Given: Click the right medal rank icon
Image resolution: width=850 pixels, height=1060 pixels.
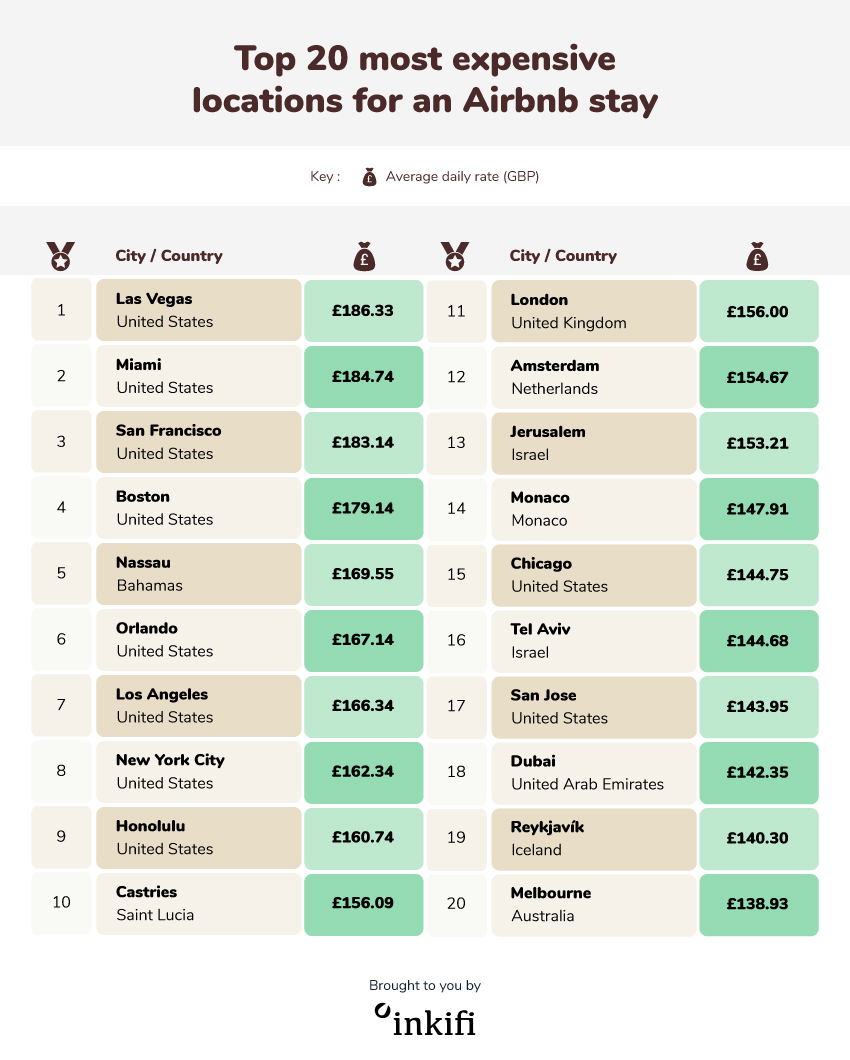Looking at the screenshot, I should (x=455, y=256).
